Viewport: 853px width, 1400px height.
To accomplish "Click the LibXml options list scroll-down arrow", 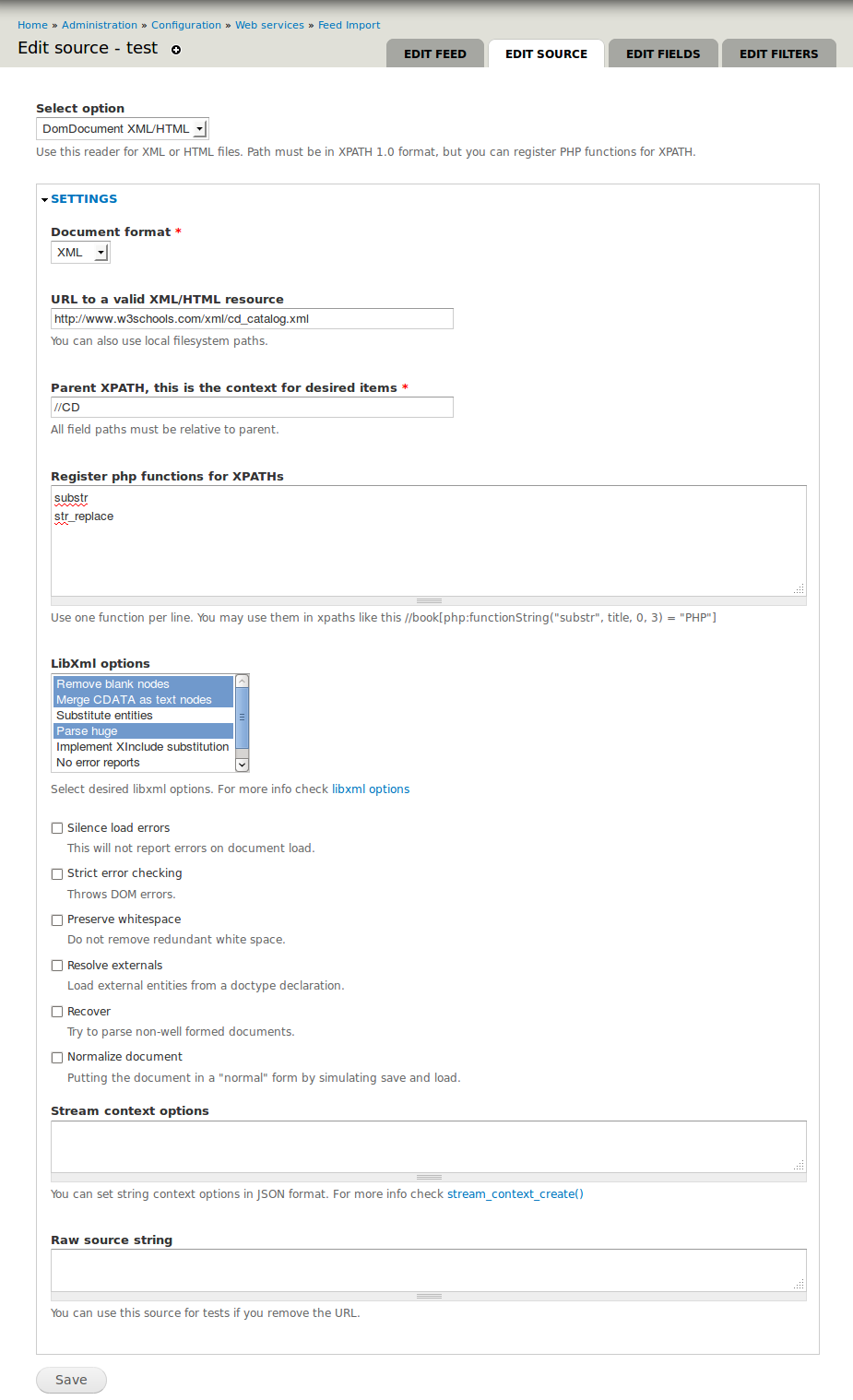I will pos(243,764).
